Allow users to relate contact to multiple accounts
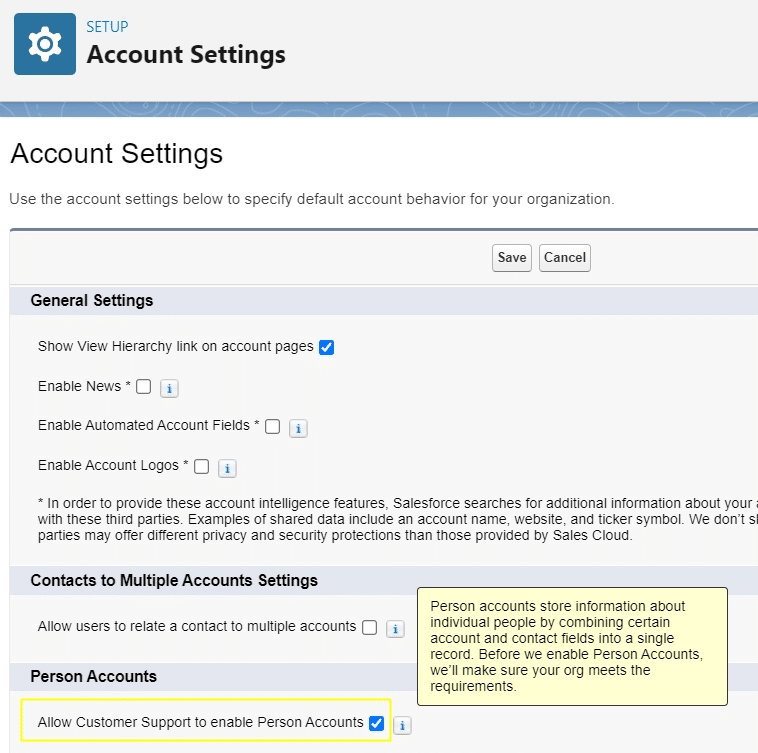758x753 pixels. click(370, 628)
